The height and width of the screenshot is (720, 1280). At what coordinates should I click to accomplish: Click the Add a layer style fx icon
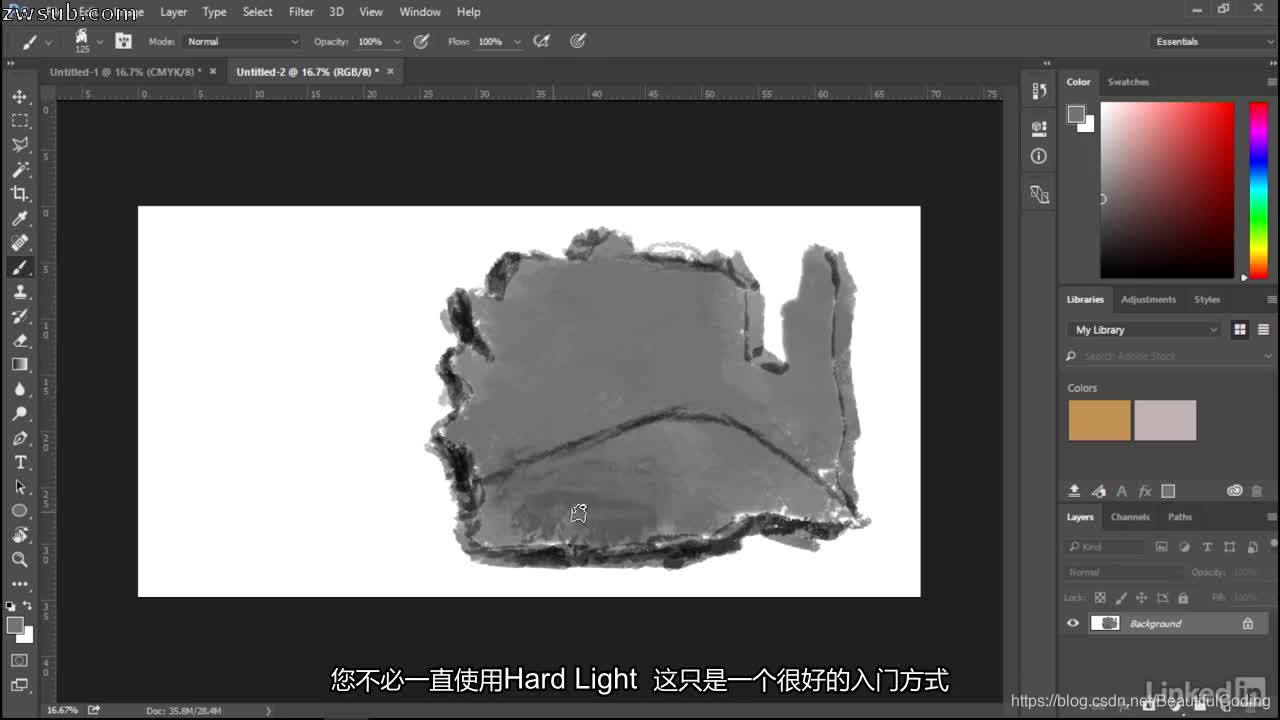1146,490
